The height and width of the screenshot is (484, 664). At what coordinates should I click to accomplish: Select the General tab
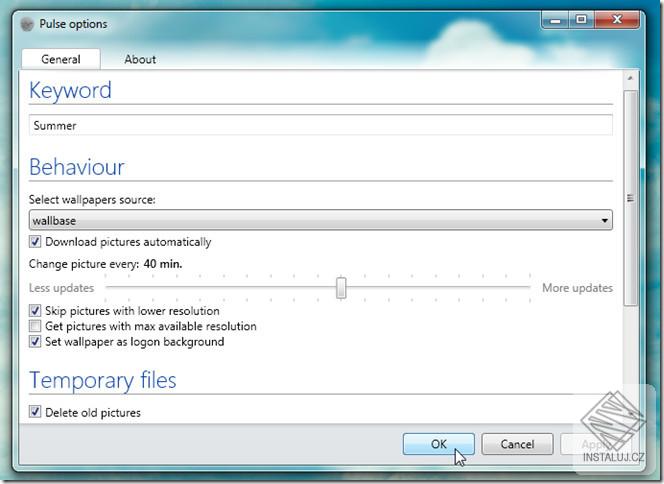point(61,59)
